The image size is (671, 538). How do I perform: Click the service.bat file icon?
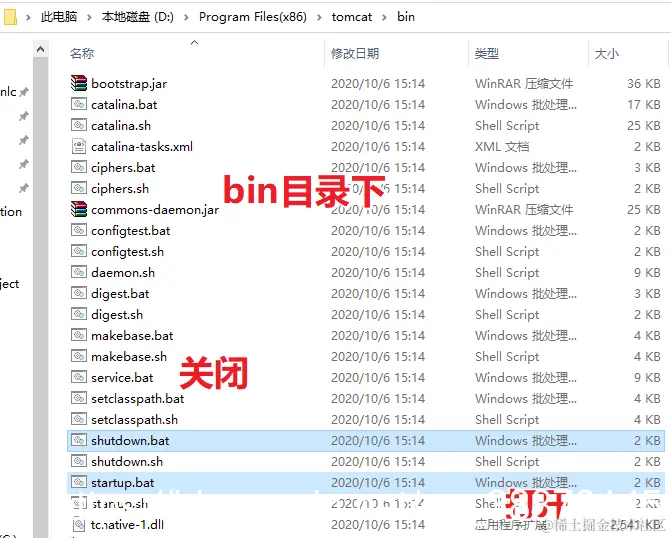[x=79, y=377]
